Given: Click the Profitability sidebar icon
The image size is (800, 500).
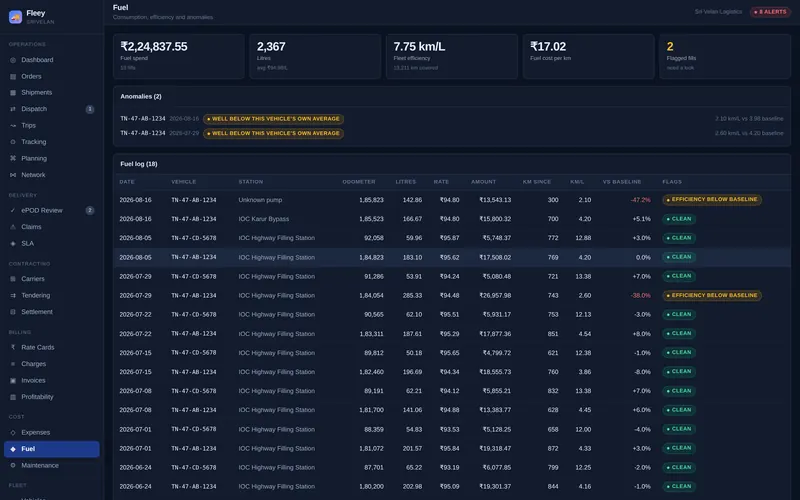Looking at the screenshot, I should (x=13, y=397).
